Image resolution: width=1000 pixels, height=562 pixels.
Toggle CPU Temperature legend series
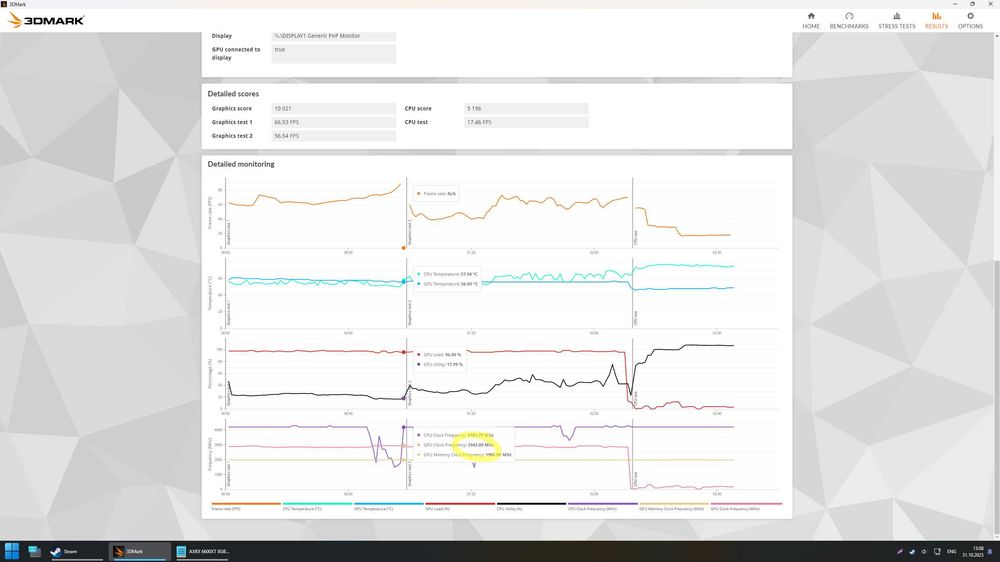pos(317,506)
